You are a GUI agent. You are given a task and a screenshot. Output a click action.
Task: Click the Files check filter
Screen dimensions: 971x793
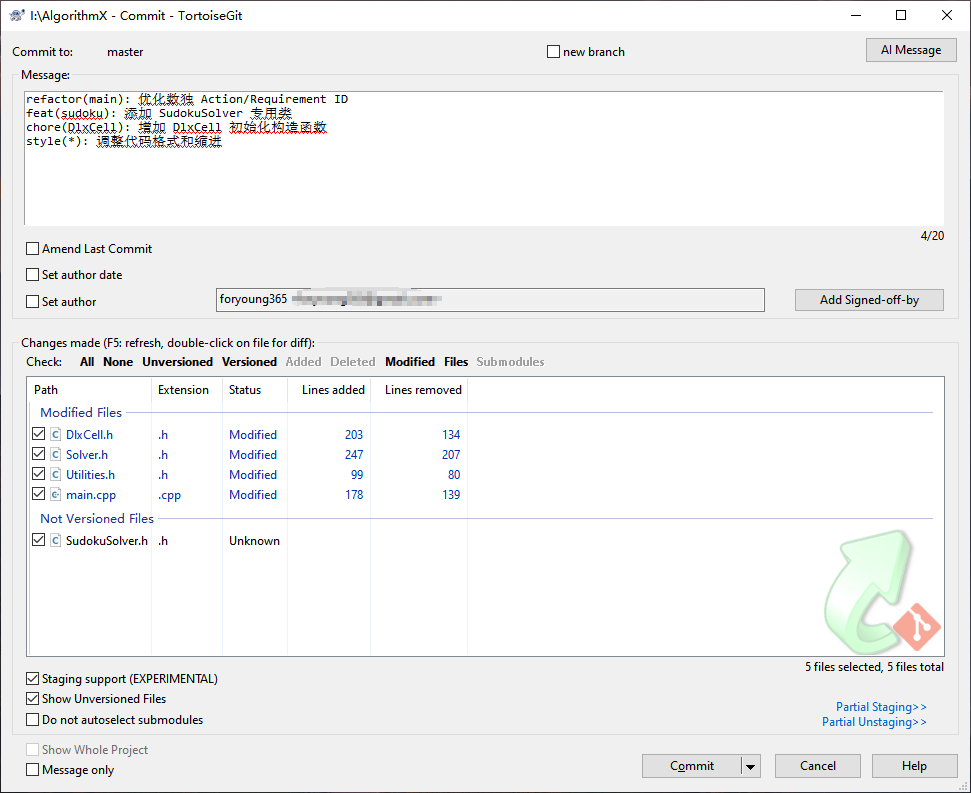click(x=456, y=362)
